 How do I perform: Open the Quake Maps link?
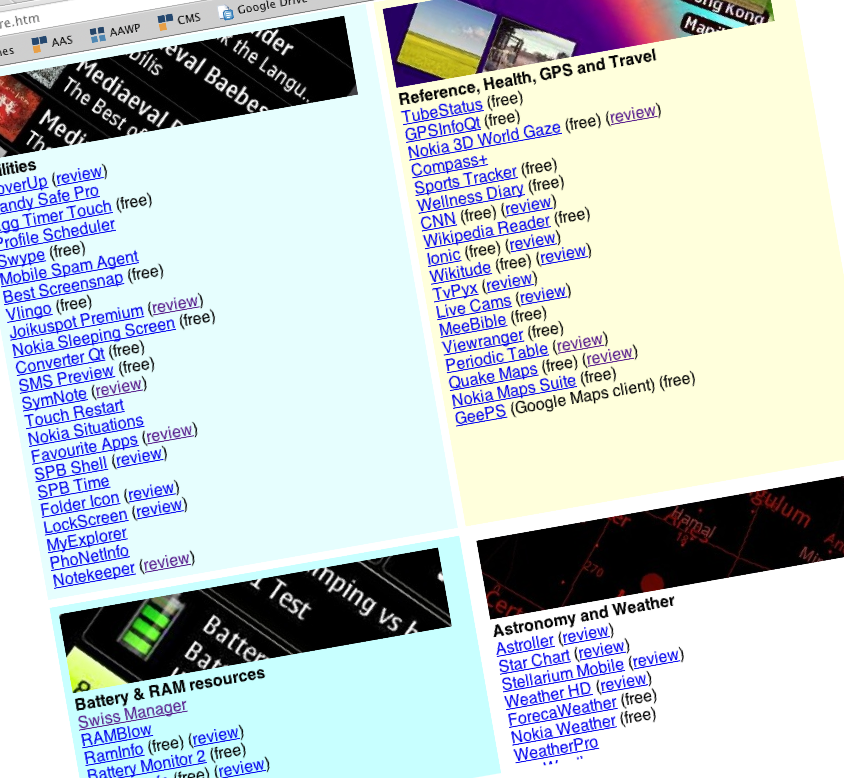[x=493, y=377]
